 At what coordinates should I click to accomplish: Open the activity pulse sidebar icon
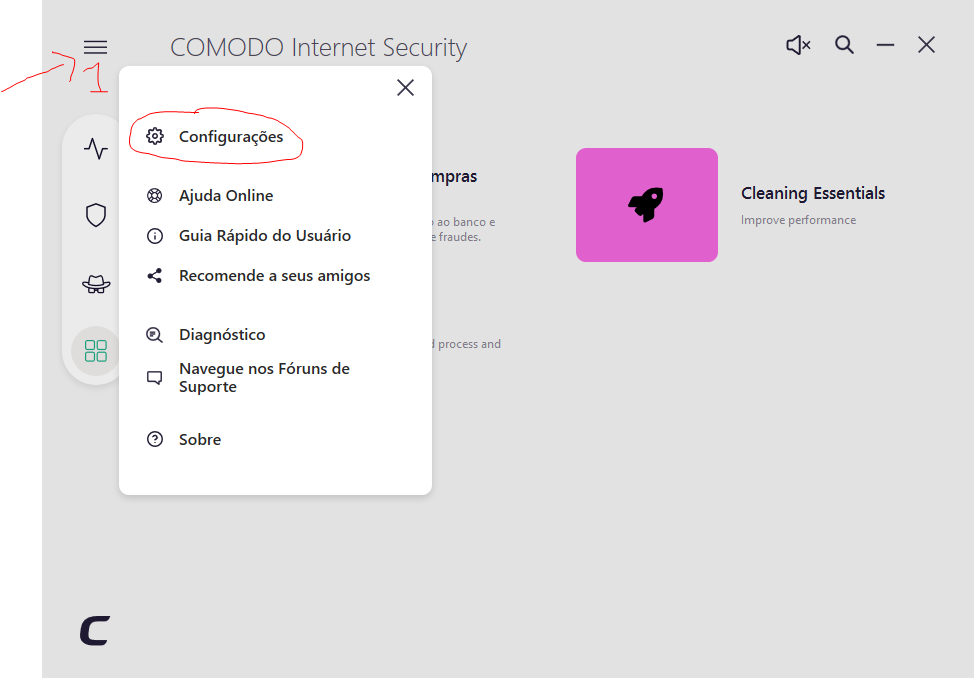coord(96,149)
